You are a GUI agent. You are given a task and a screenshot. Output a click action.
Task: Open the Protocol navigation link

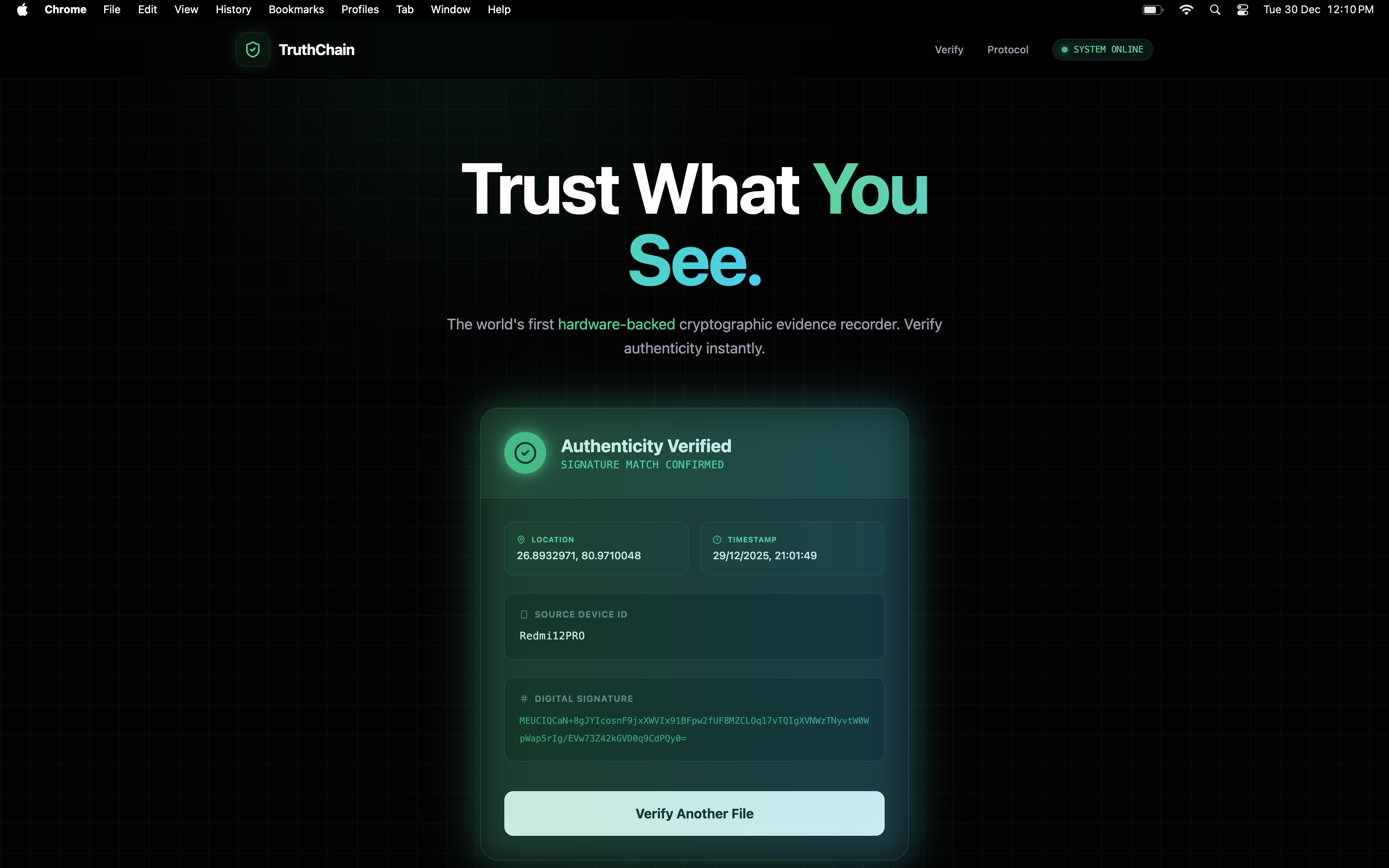coord(1007,50)
